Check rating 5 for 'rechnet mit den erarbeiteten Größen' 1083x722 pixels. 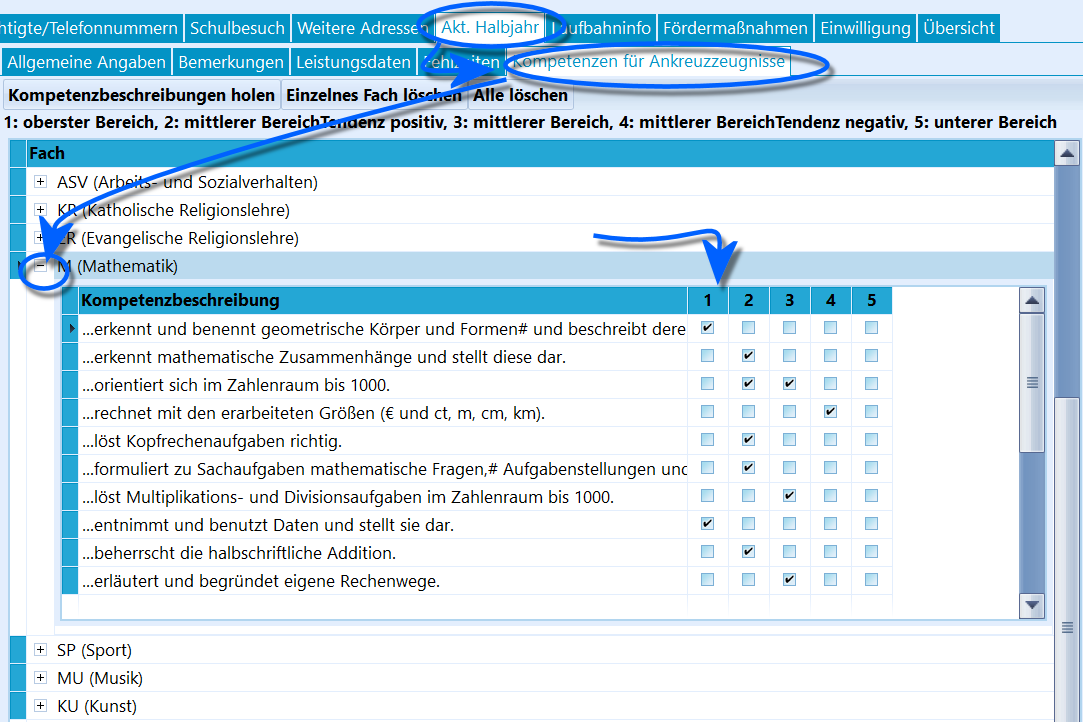[x=872, y=412]
